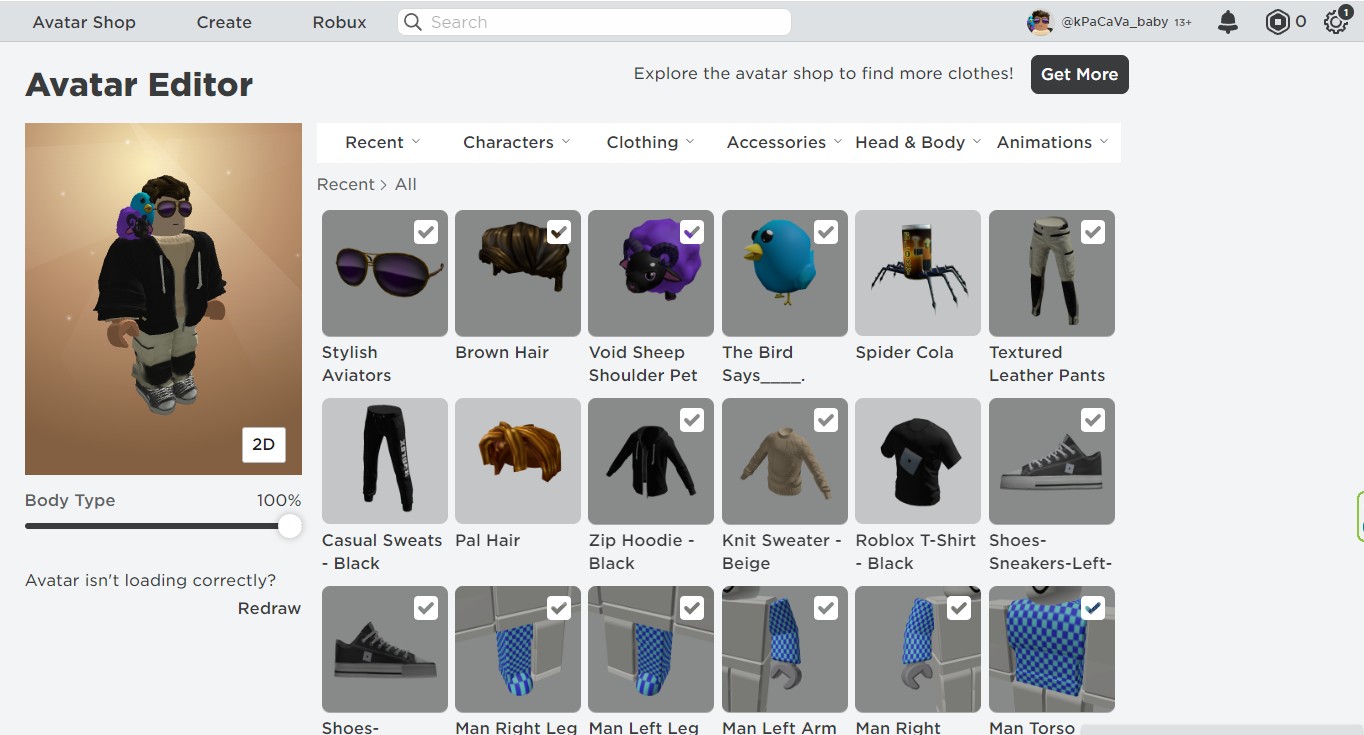Select the Void Sheep Shoulder Pet image
The width and height of the screenshot is (1364, 735).
coord(651,273)
